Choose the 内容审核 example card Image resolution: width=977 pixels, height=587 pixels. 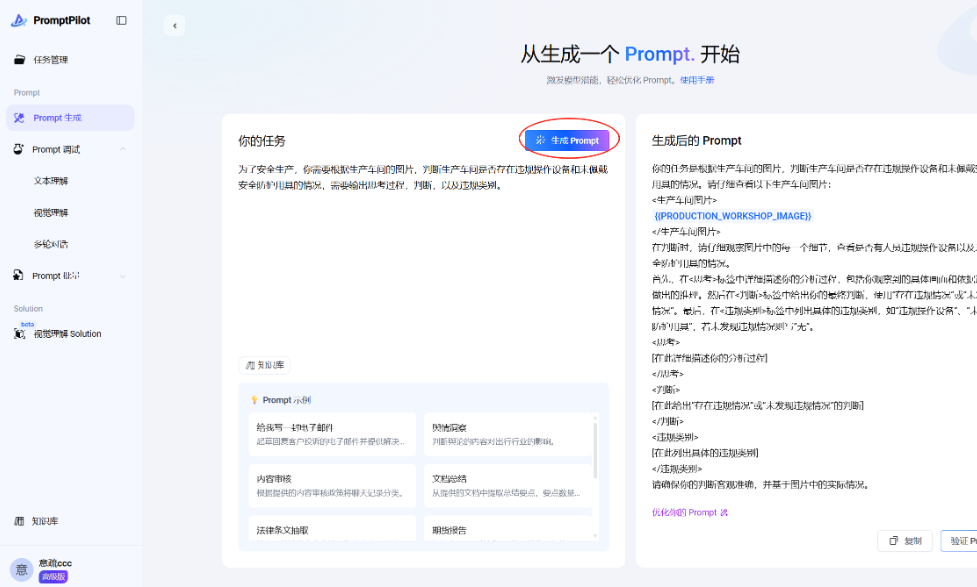click(x=332, y=485)
